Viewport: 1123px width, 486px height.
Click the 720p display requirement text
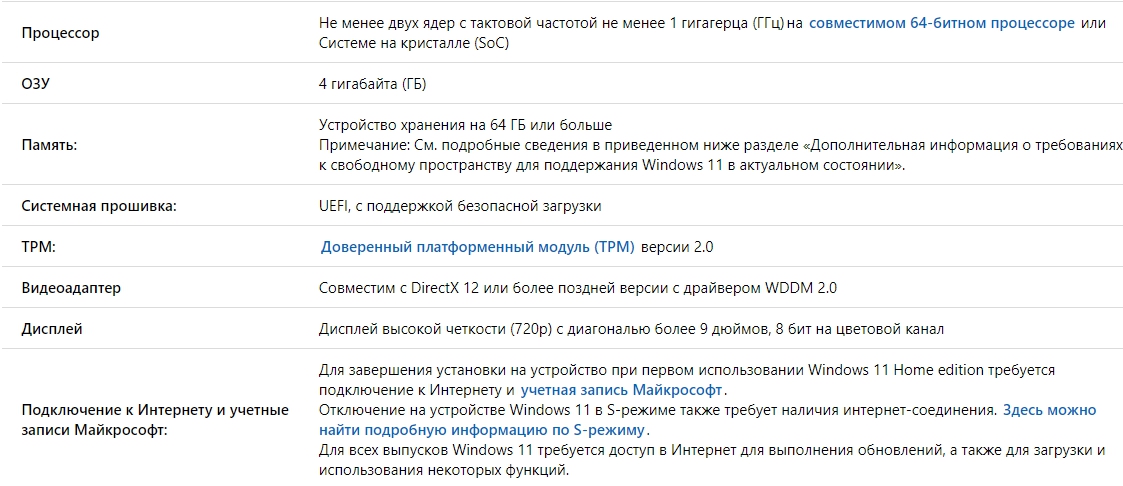pyautogui.click(x=631, y=329)
